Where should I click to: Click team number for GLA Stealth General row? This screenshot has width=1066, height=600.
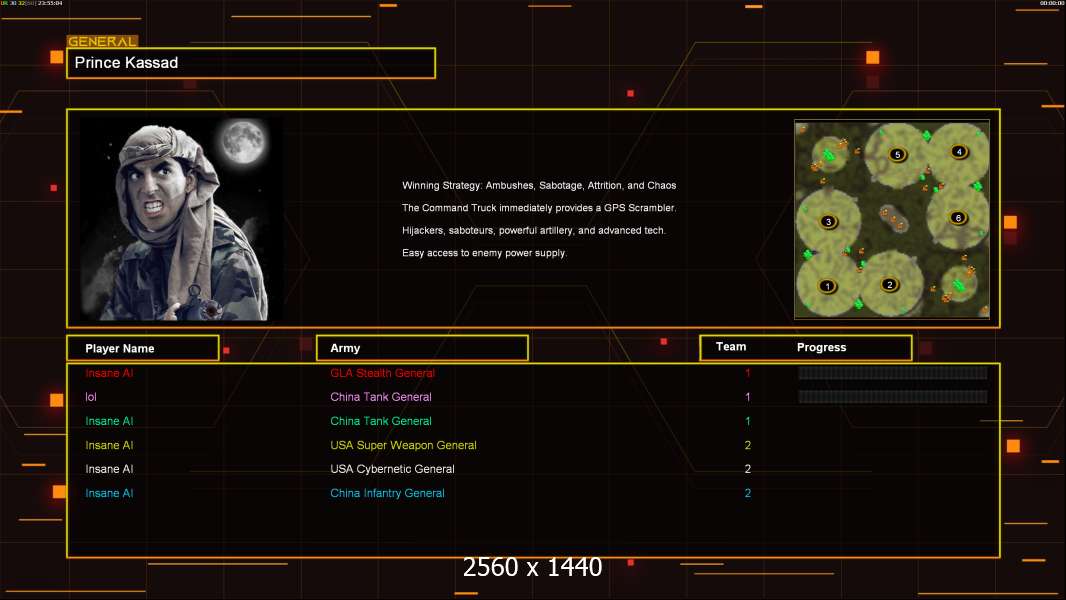click(x=748, y=373)
